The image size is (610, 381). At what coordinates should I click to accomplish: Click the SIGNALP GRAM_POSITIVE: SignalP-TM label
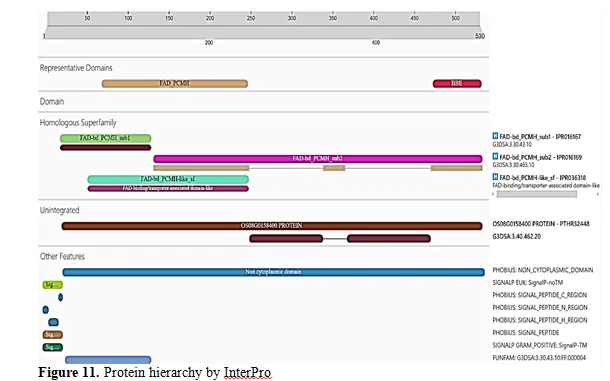[x=540, y=345]
